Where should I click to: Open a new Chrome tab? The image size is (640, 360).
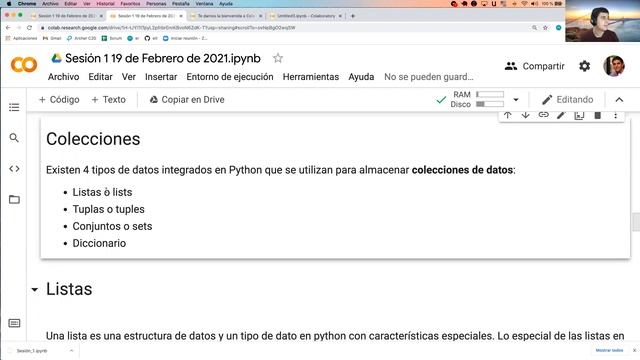tap(353, 16)
